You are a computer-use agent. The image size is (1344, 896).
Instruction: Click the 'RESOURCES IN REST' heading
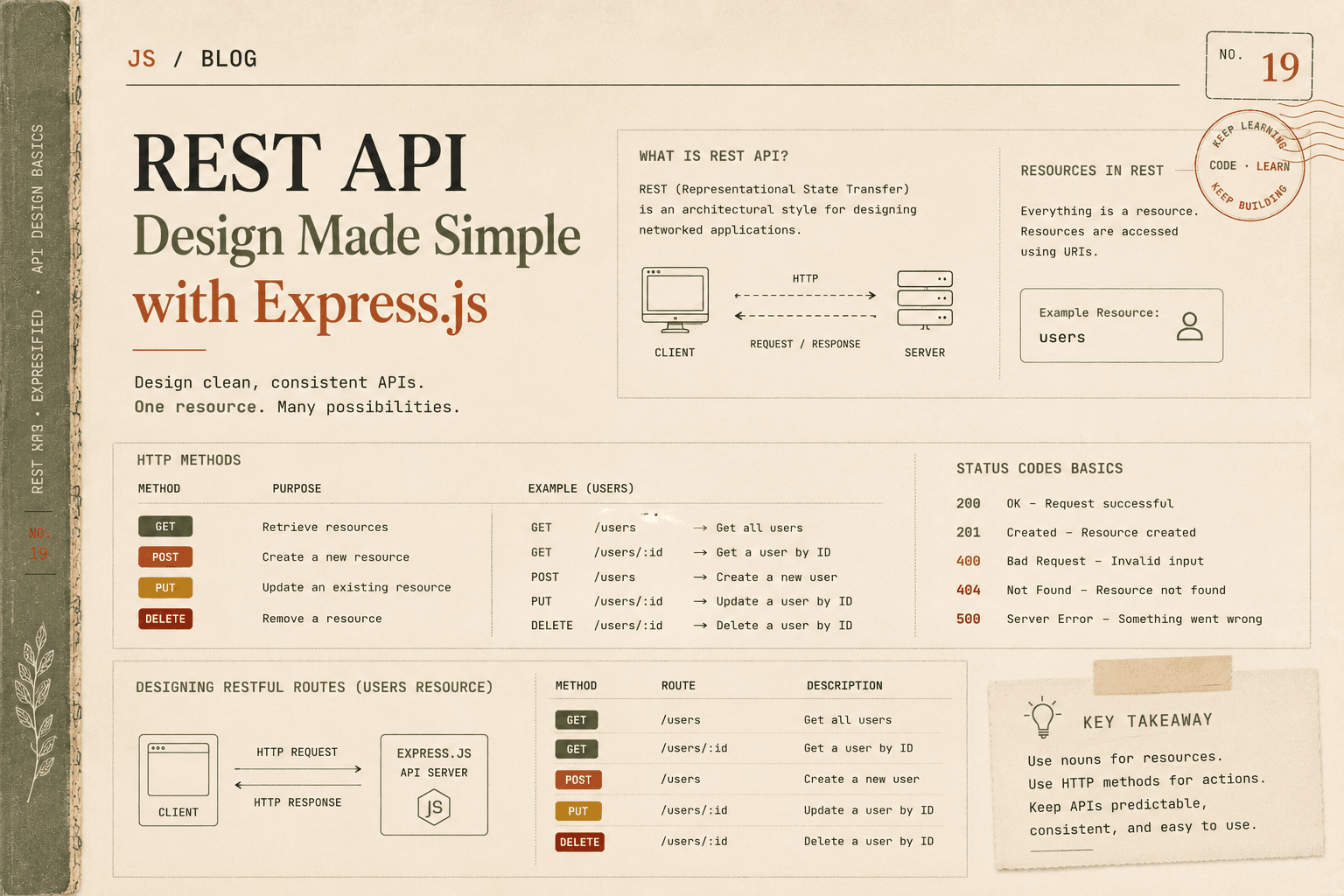[1092, 171]
